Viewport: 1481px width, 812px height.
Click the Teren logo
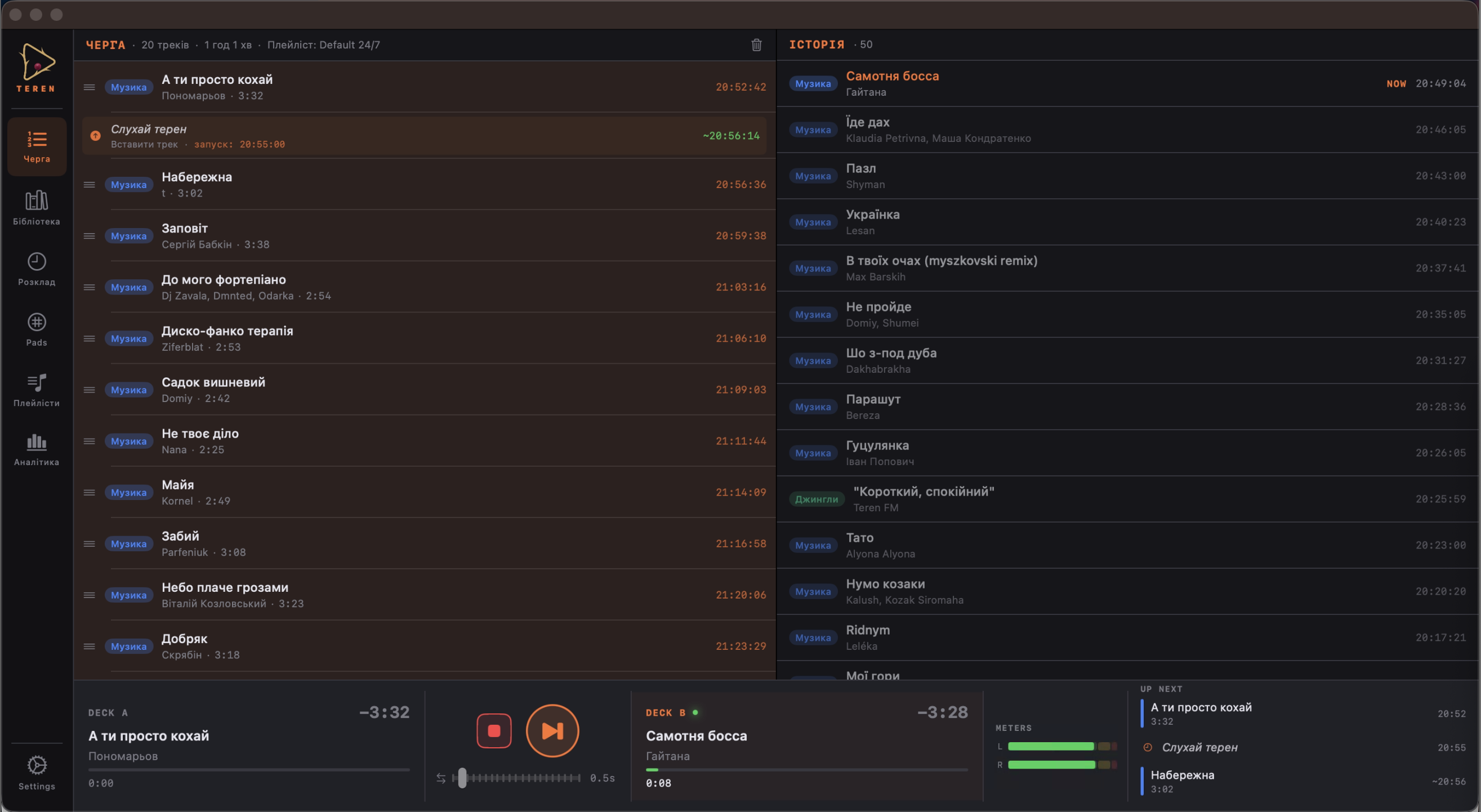(37, 68)
